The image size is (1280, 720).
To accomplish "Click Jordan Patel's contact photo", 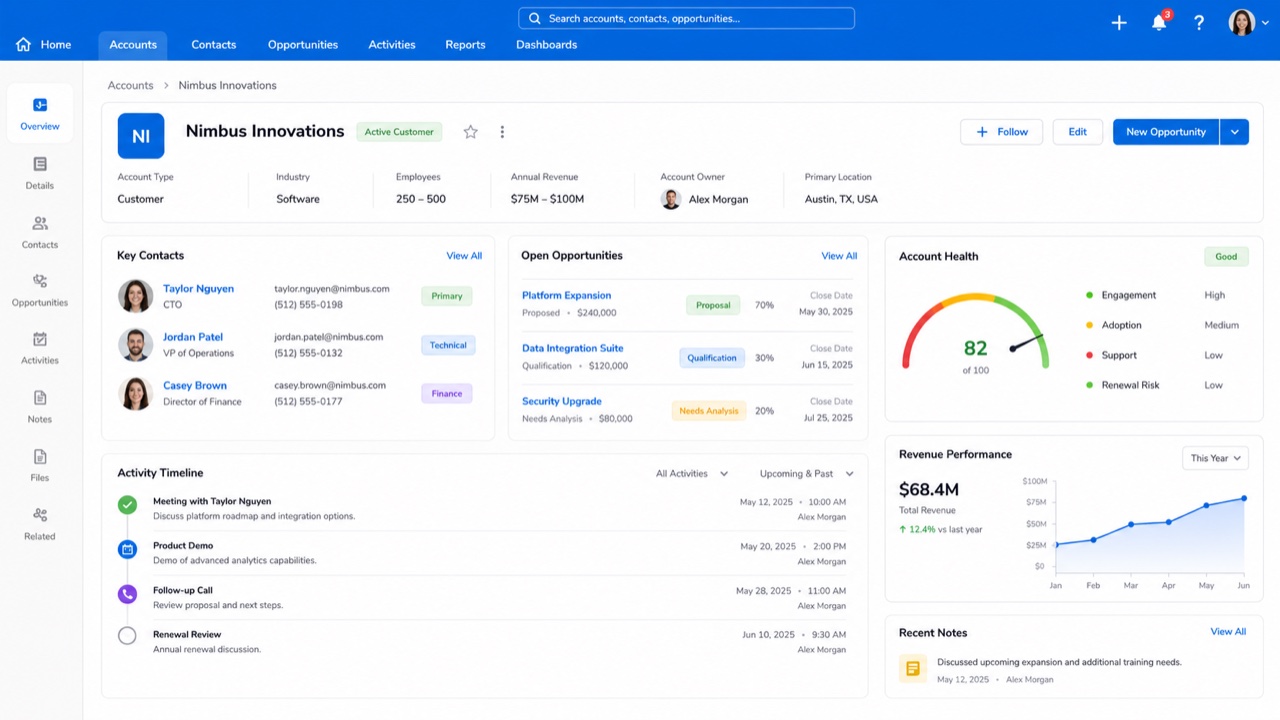I will coord(135,345).
